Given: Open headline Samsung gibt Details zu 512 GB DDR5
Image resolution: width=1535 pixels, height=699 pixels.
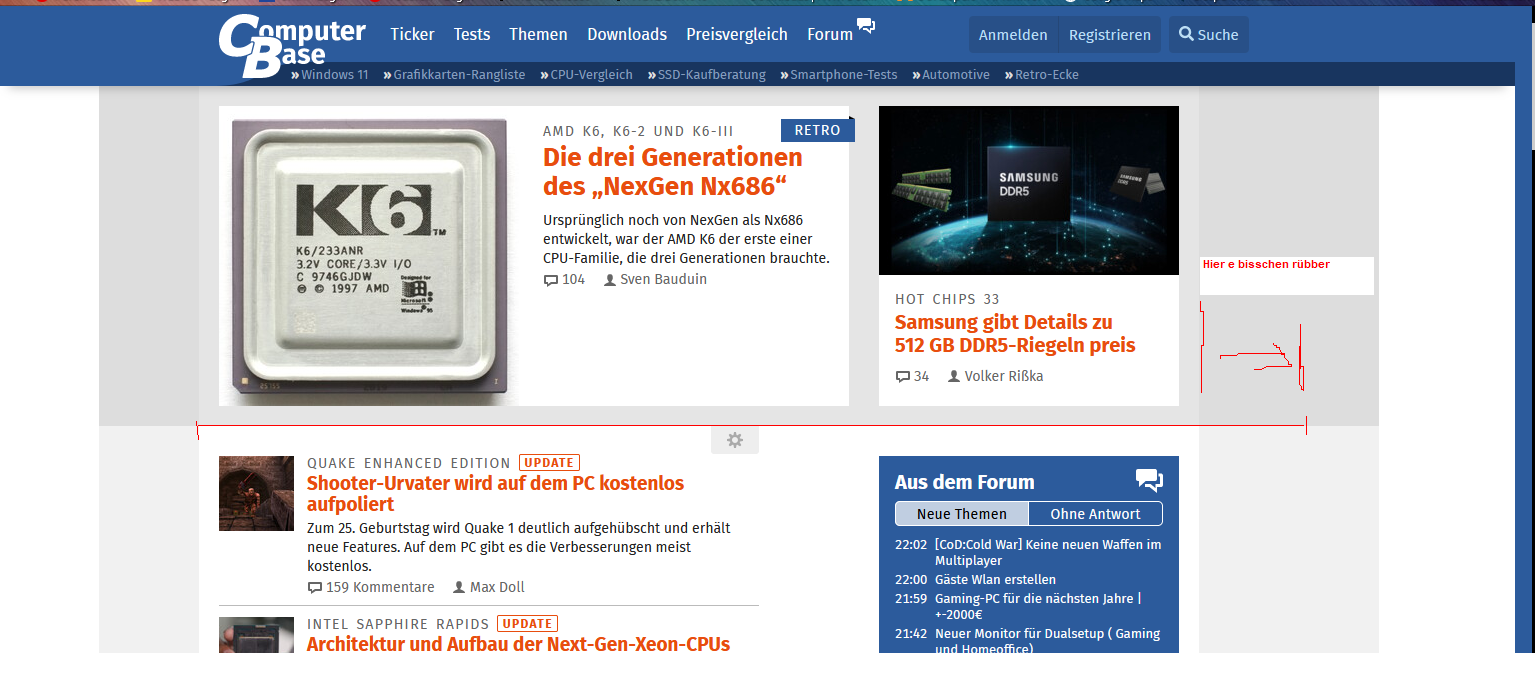Looking at the screenshot, I should tap(1015, 334).
